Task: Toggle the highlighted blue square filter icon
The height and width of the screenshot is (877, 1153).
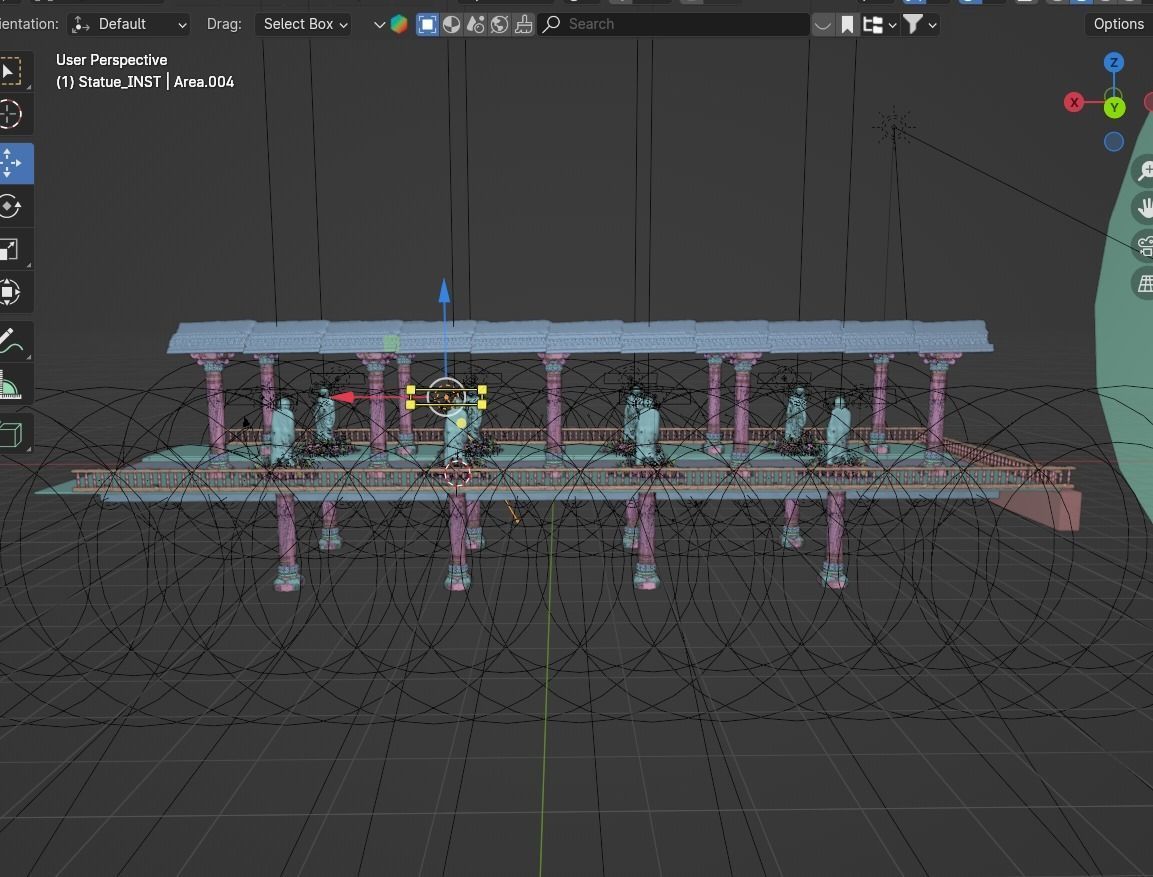Action: pyautogui.click(x=427, y=24)
